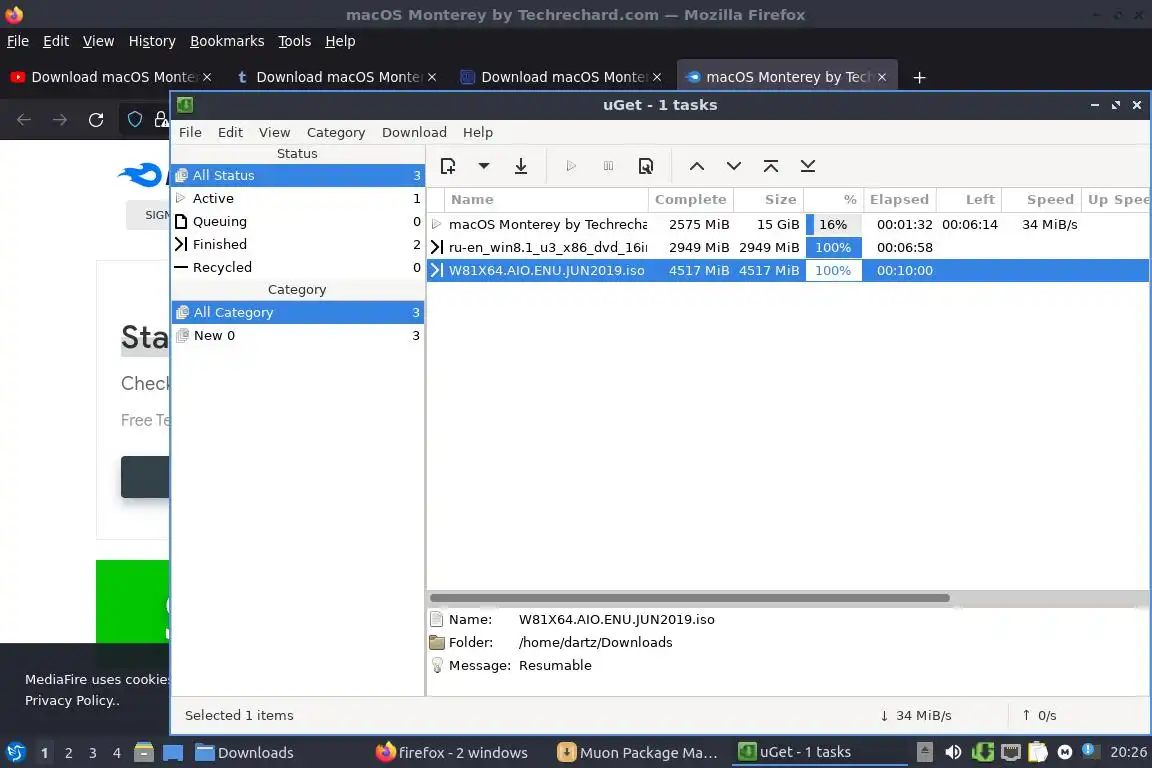Click Firefox reload page icon
The width and height of the screenshot is (1152, 768).
point(96,120)
